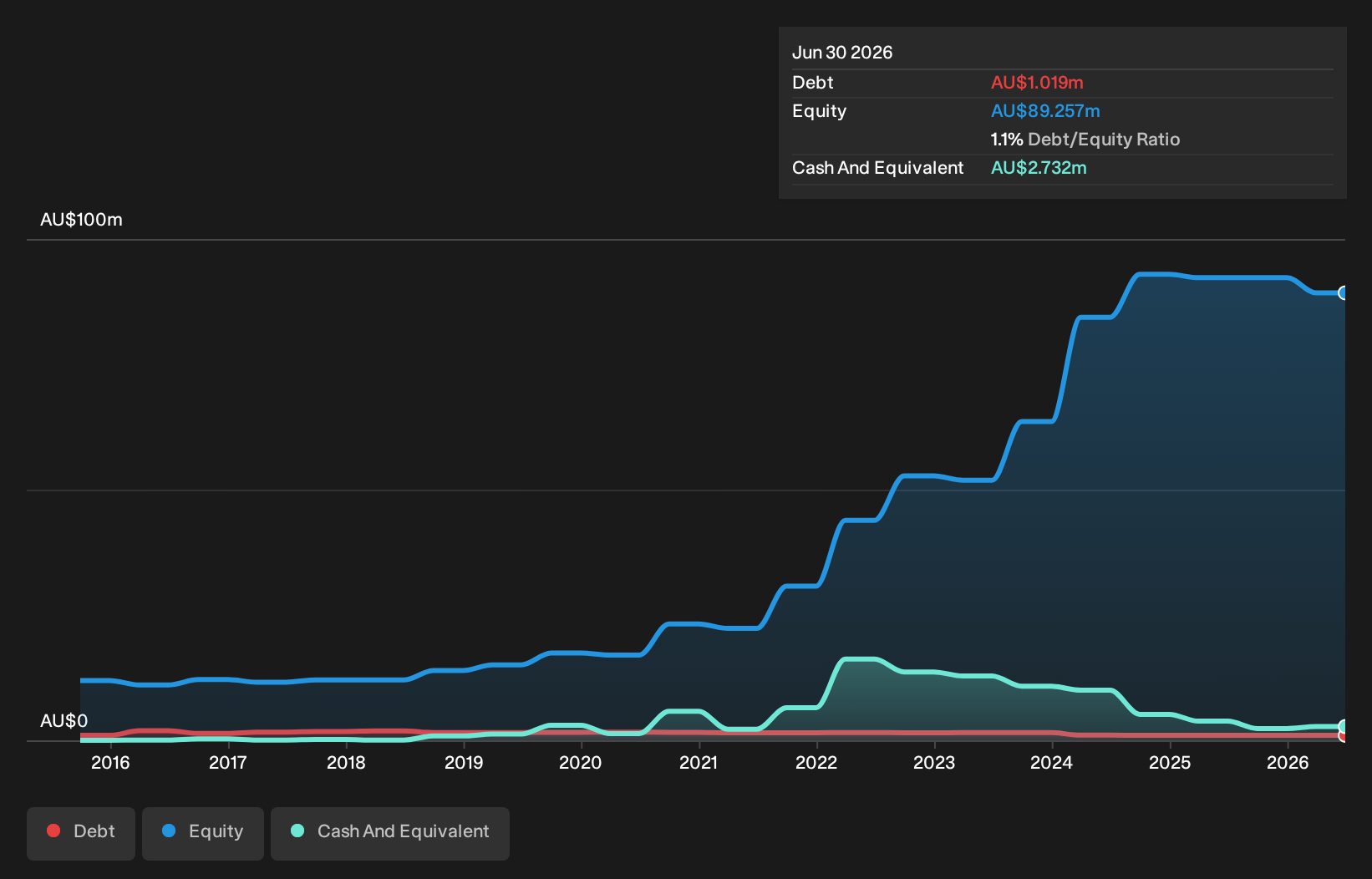Toggle the Cash And Equivalent legend button
Image resolution: width=1372 pixels, height=879 pixels.
(x=390, y=833)
